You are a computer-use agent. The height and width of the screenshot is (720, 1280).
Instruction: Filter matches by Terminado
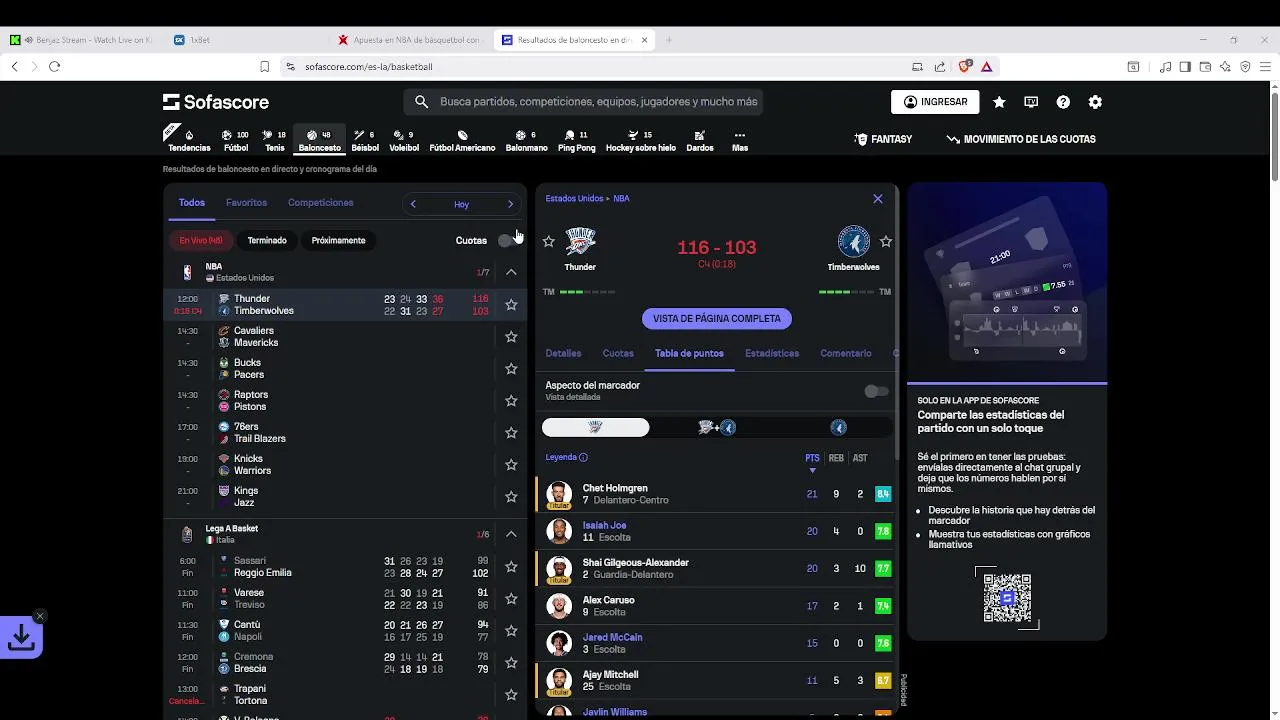click(267, 241)
